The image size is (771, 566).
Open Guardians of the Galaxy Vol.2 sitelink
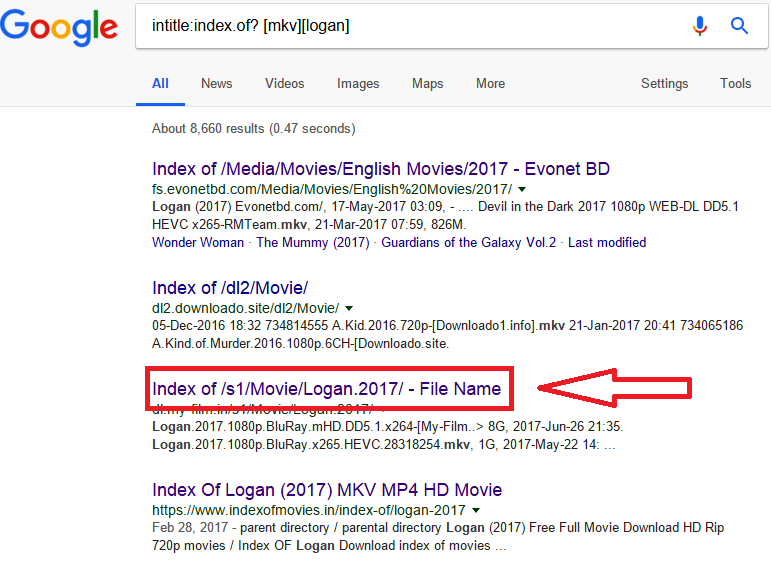click(469, 242)
